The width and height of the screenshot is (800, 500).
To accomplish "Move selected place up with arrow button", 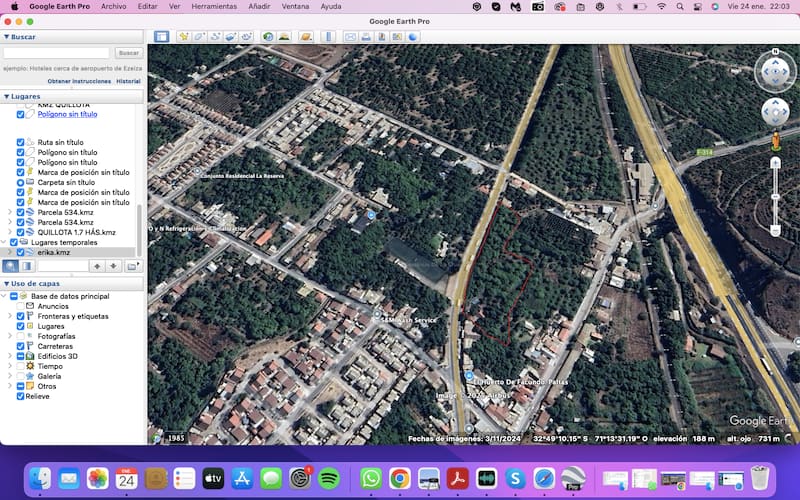I will [x=97, y=266].
